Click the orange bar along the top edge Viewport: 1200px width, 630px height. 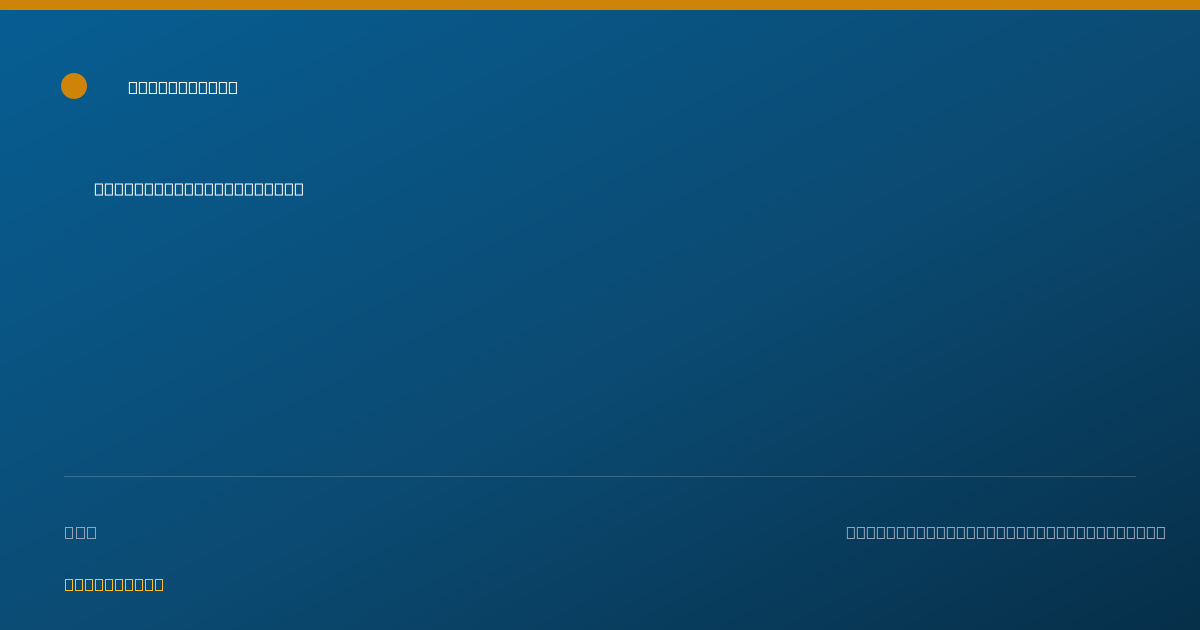click(600, 5)
